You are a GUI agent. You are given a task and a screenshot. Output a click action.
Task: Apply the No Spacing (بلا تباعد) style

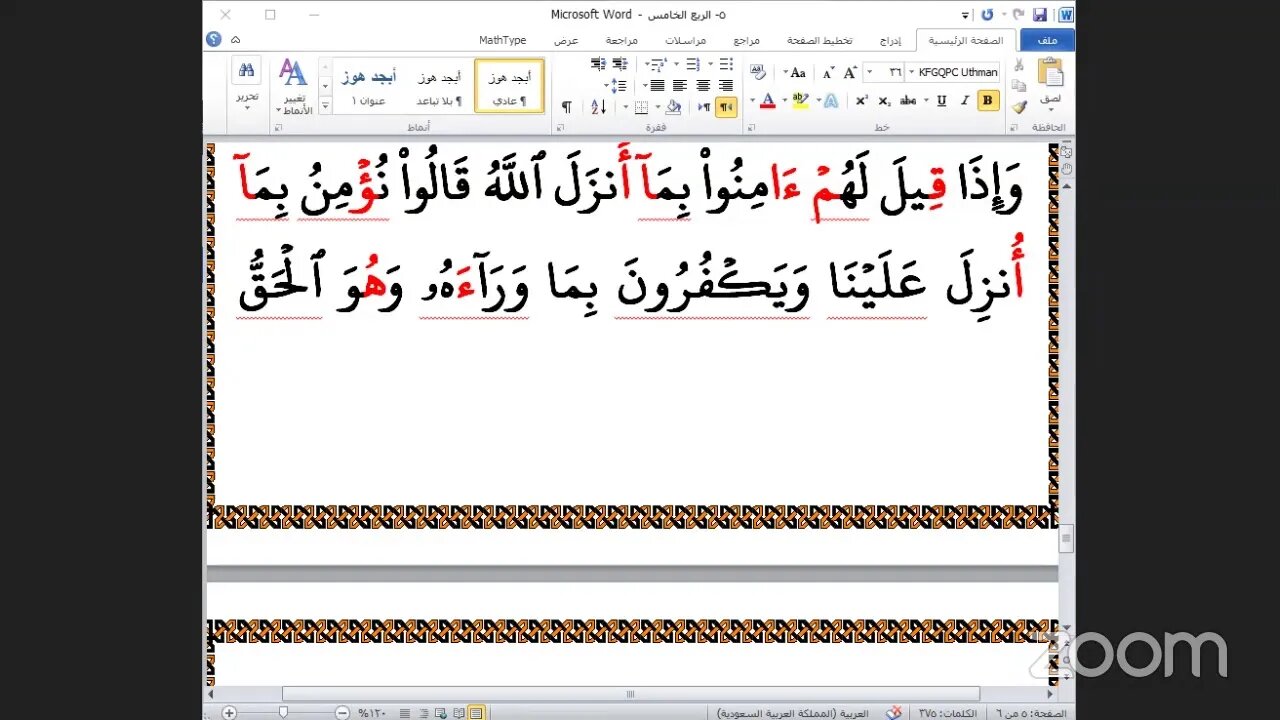point(440,86)
